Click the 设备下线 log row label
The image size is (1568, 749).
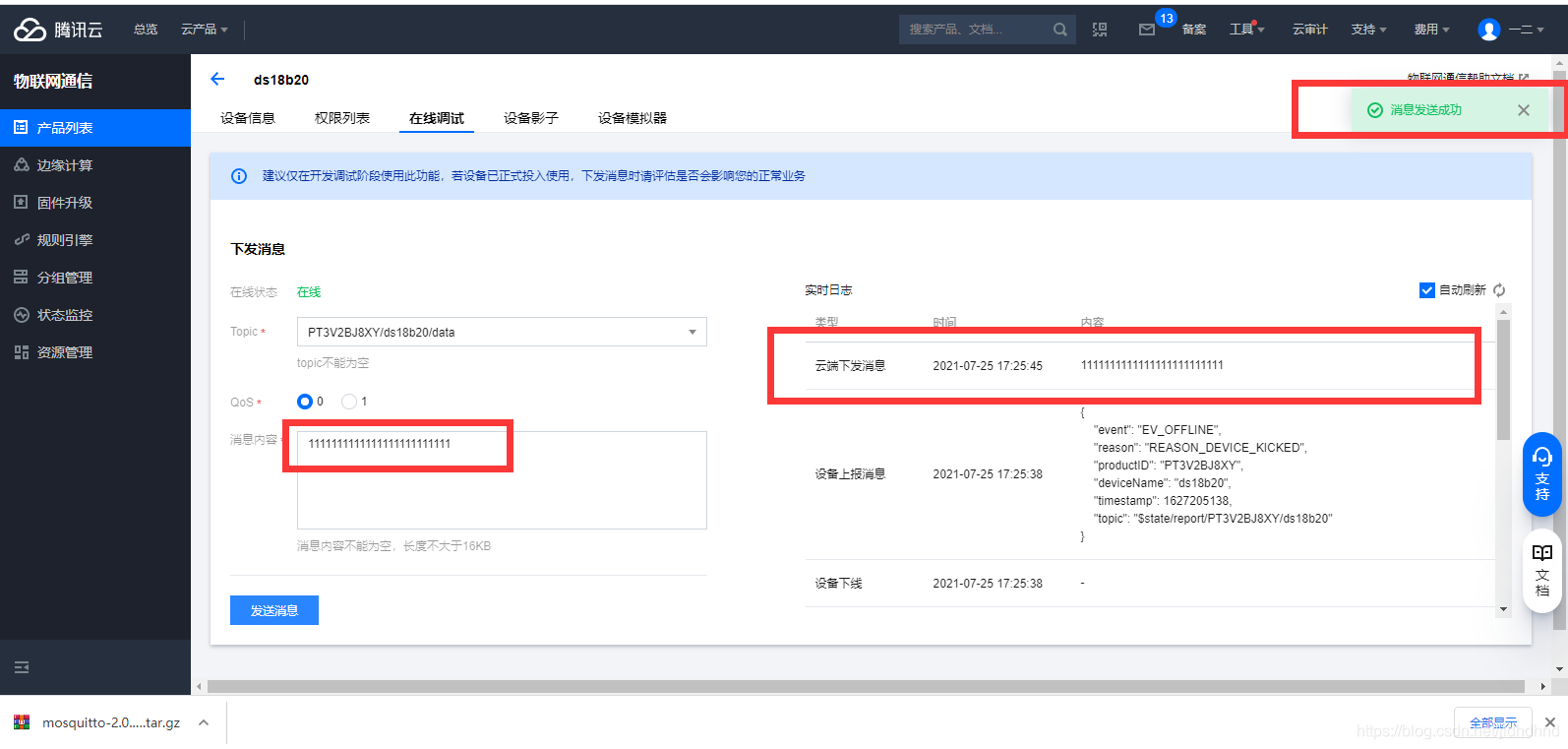838,584
